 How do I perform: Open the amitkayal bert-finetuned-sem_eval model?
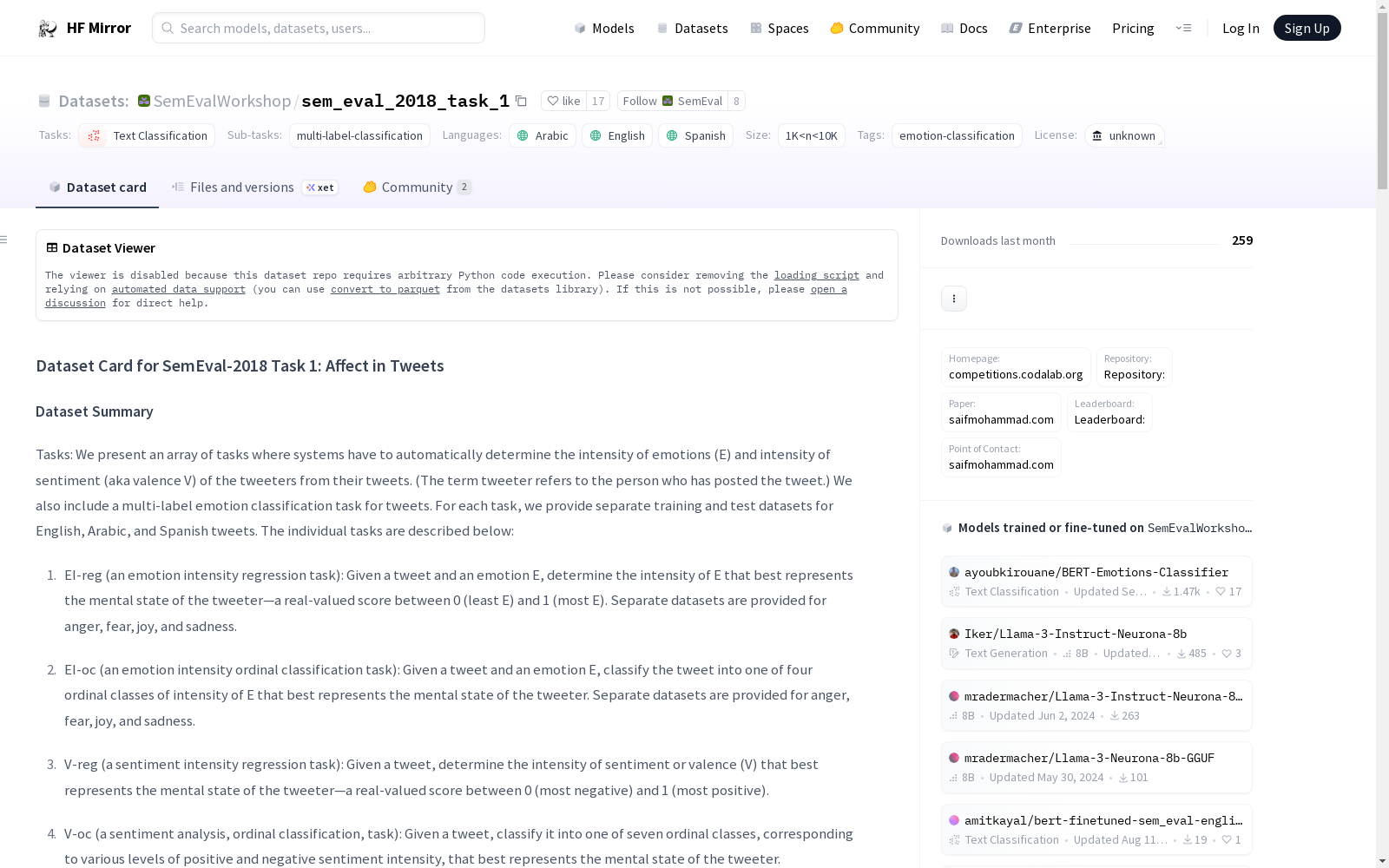tap(1096, 830)
